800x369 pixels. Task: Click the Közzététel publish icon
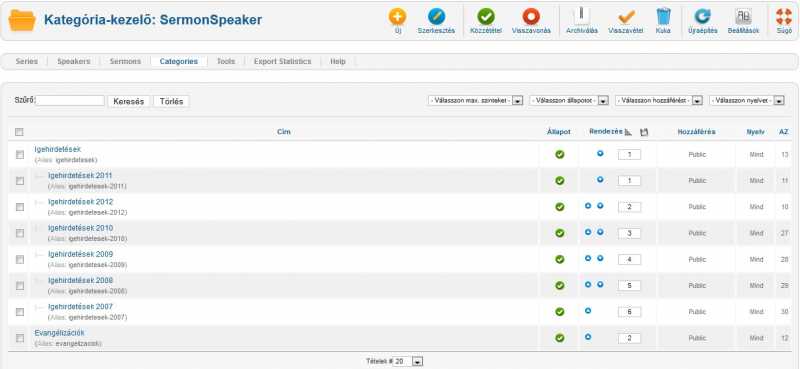pos(486,17)
